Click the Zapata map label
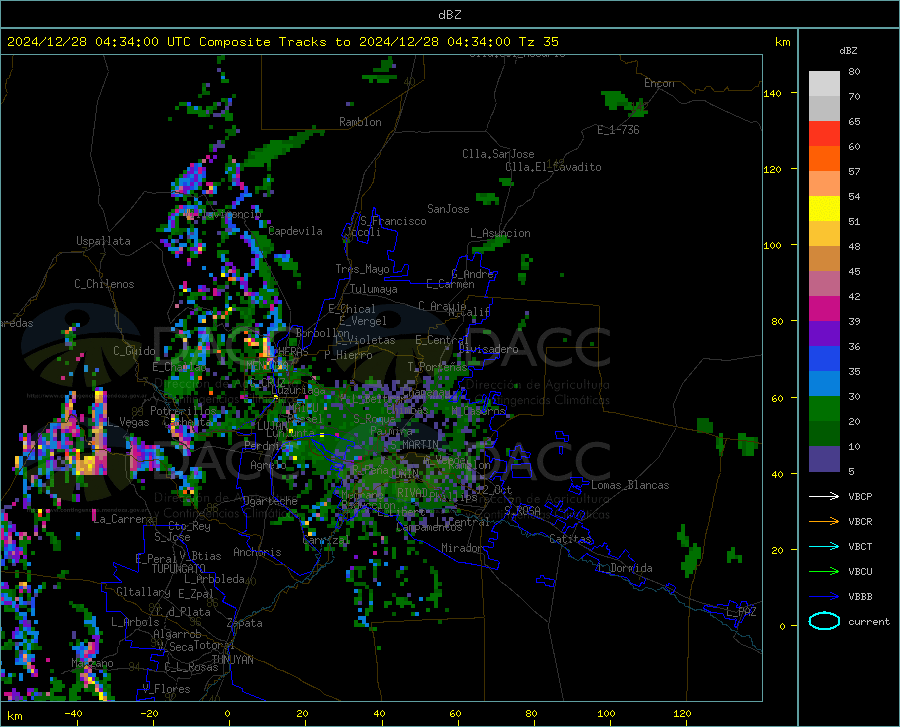Image resolution: width=900 pixels, height=727 pixels. coord(245,623)
